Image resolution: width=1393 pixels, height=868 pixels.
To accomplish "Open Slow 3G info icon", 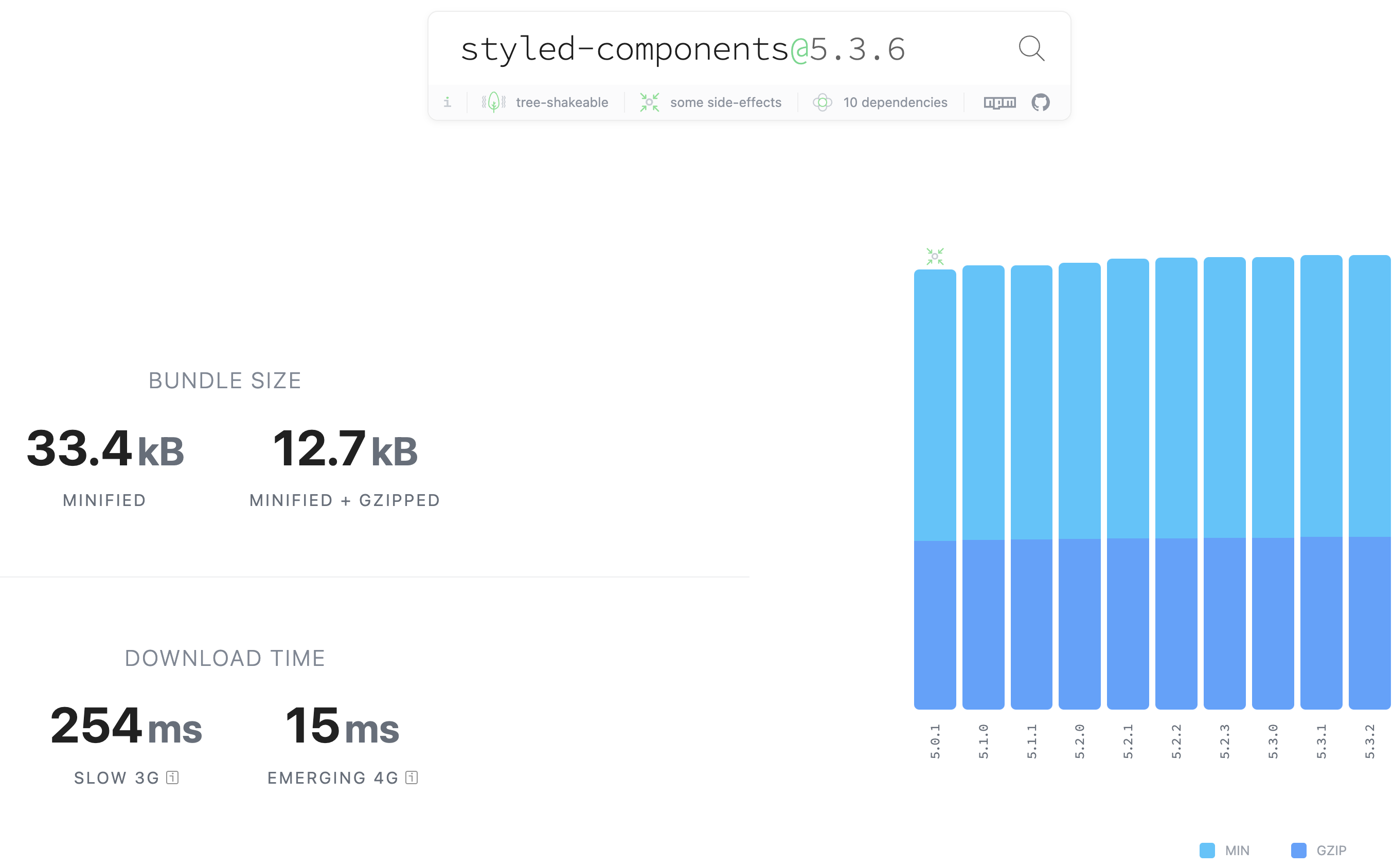I will click(x=172, y=777).
